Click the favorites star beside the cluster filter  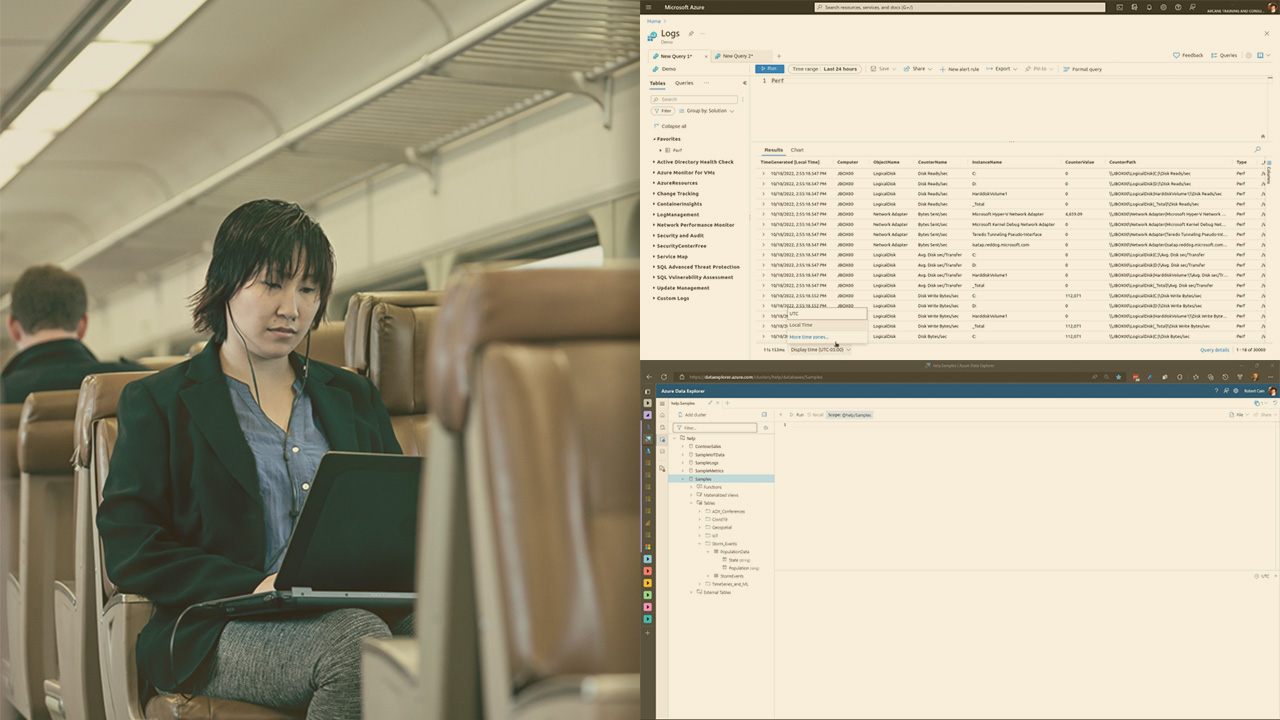coord(766,427)
